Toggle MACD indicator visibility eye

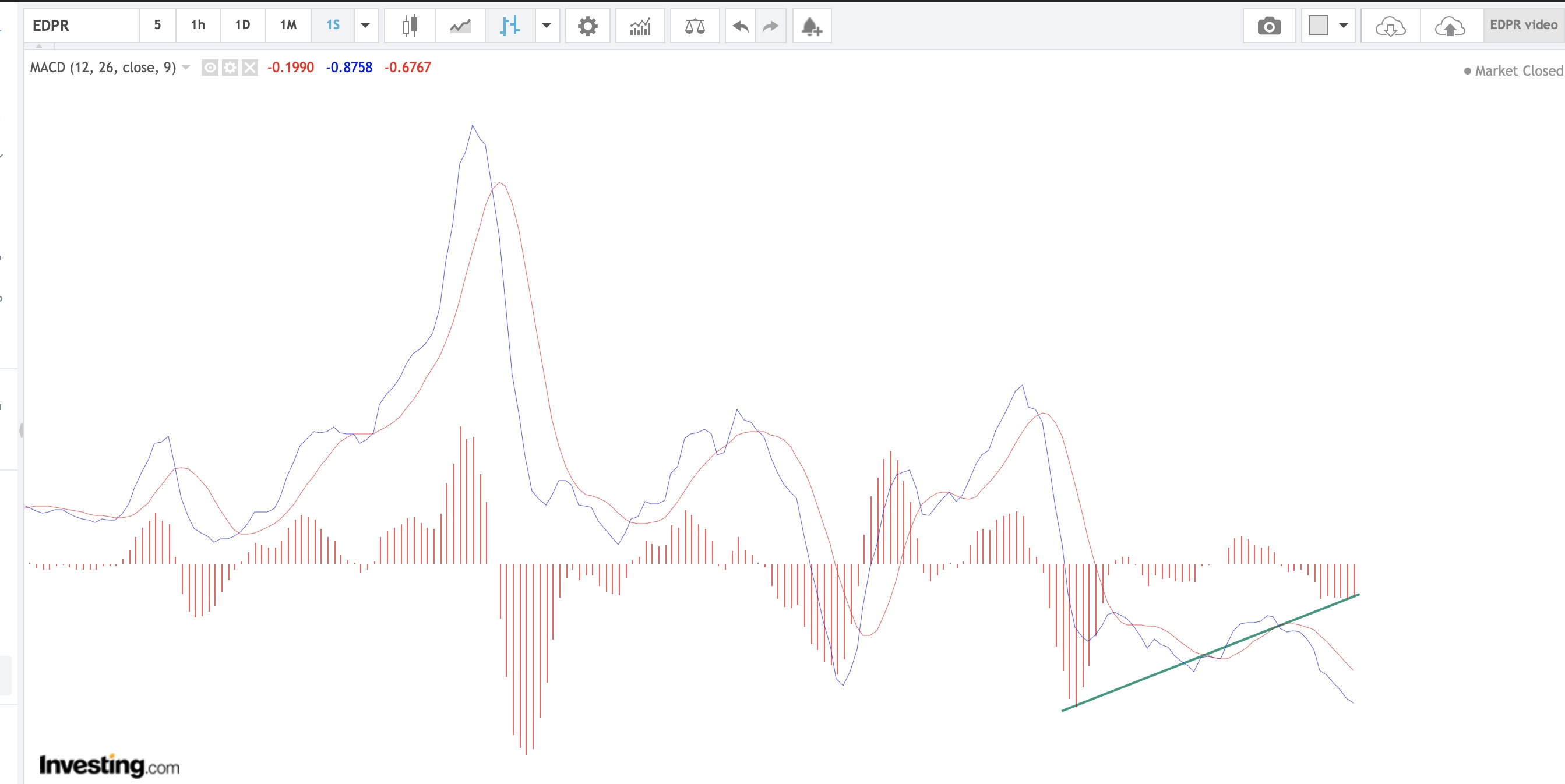point(210,68)
